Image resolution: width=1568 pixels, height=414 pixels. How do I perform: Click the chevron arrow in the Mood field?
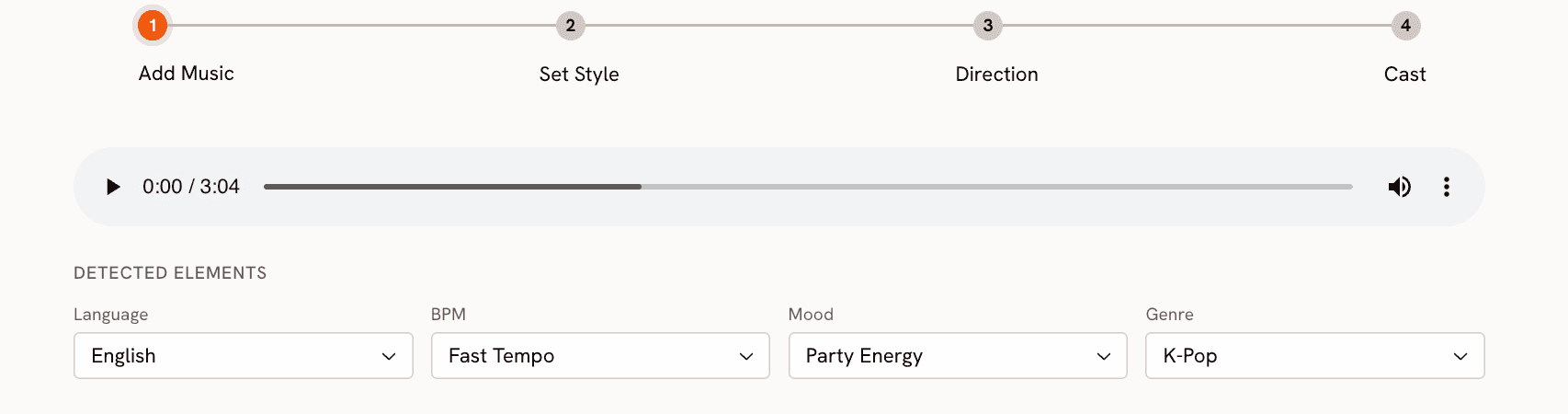coord(1104,356)
